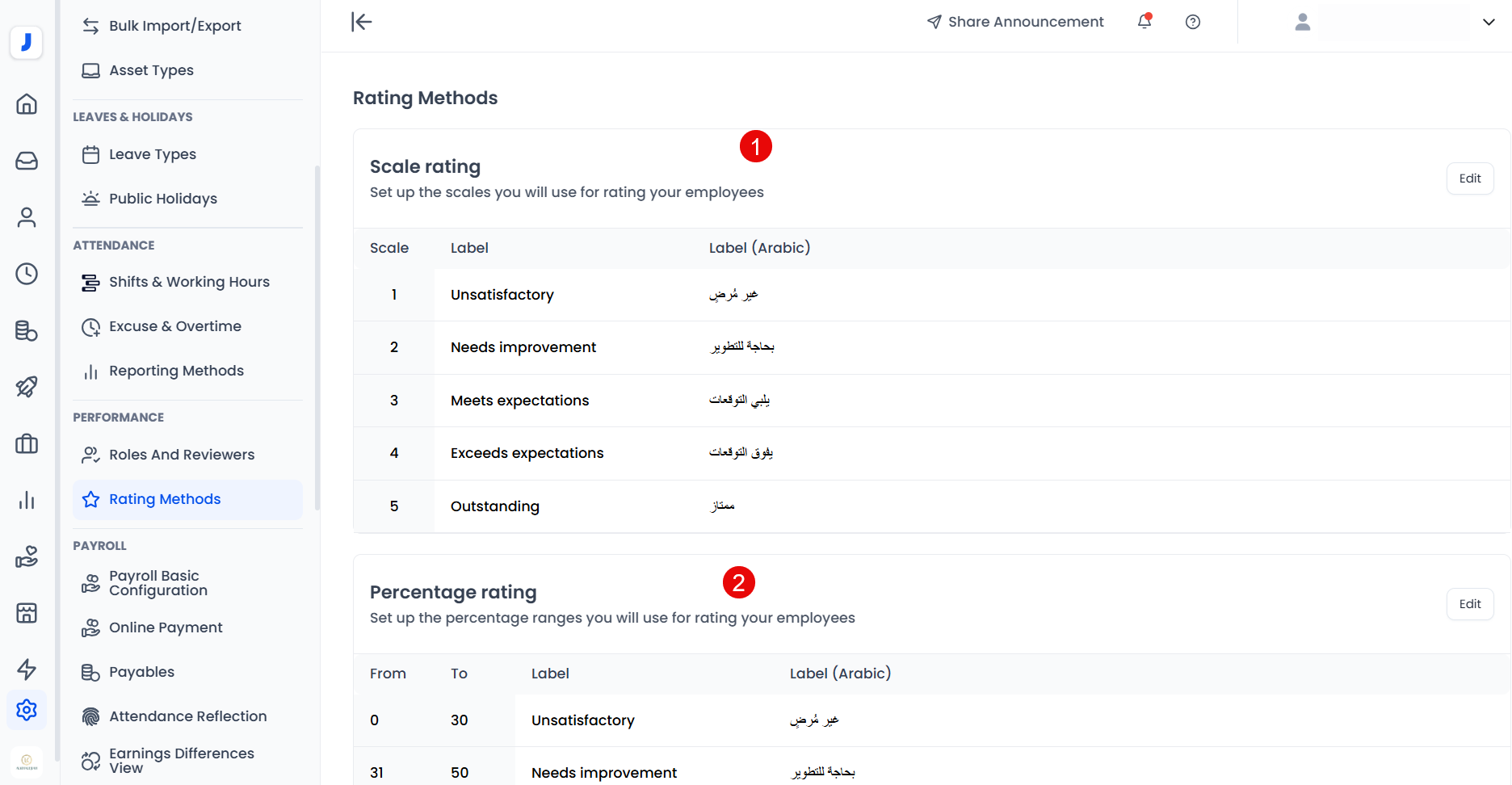
Task: Open the rocket icon in left rail
Action: [27, 387]
